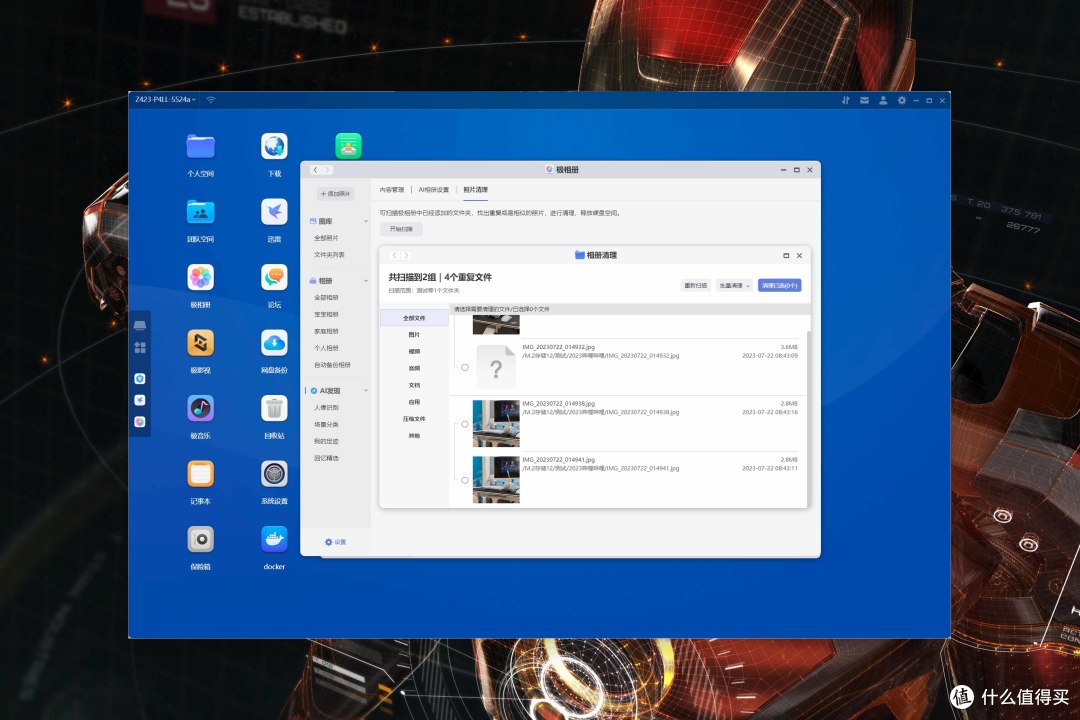Open the 网盘备份 cloud backup icon
Viewport: 1080px width, 720px height.
click(274, 343)
